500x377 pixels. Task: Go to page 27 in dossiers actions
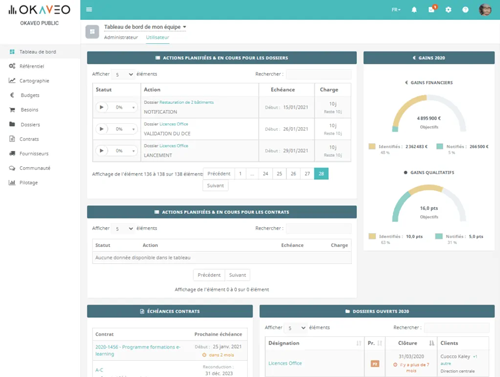coord(307,174)
